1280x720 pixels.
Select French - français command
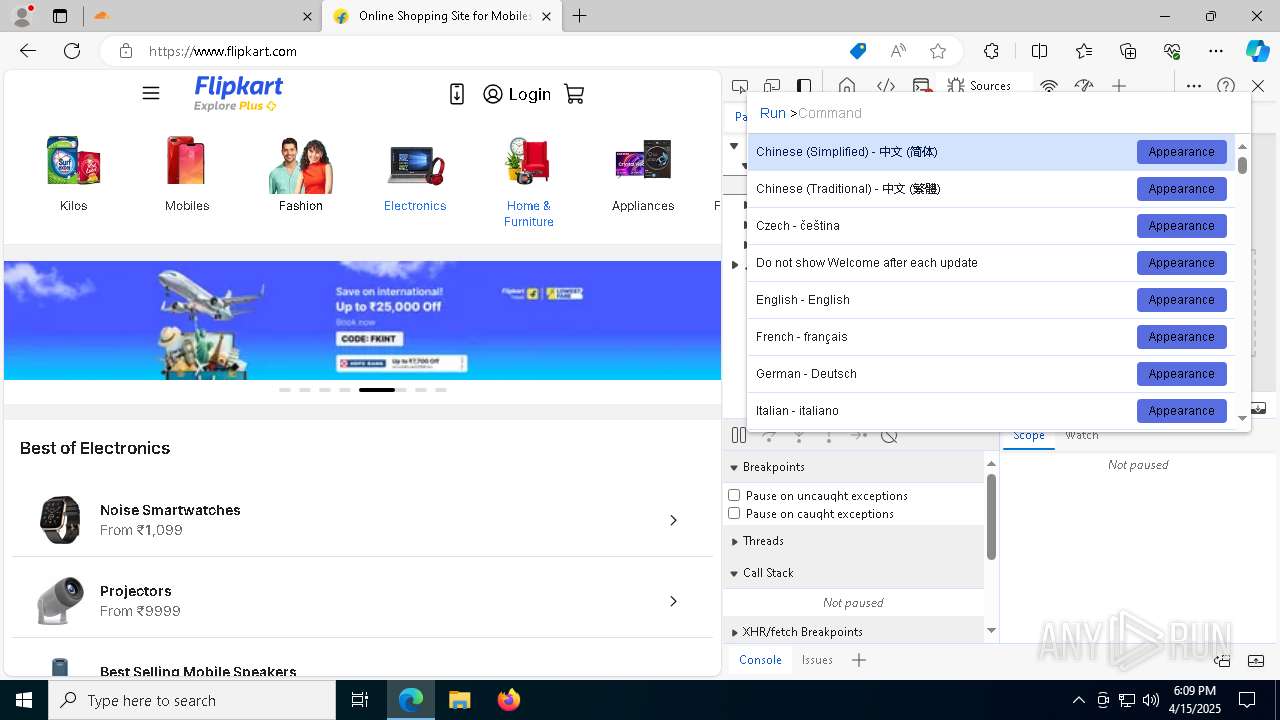[991, 337]
